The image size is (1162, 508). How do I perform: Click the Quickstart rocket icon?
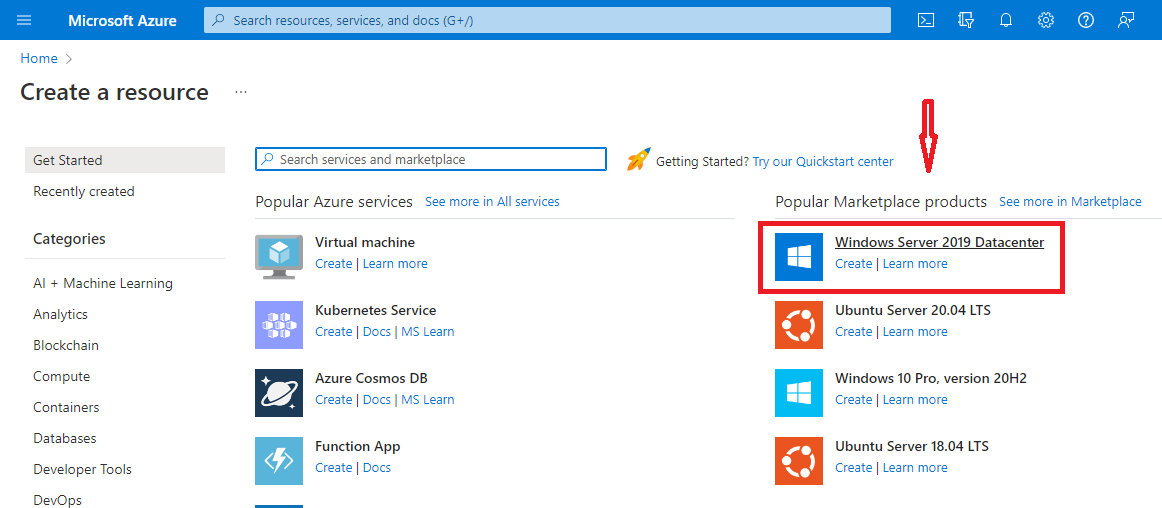638,159
